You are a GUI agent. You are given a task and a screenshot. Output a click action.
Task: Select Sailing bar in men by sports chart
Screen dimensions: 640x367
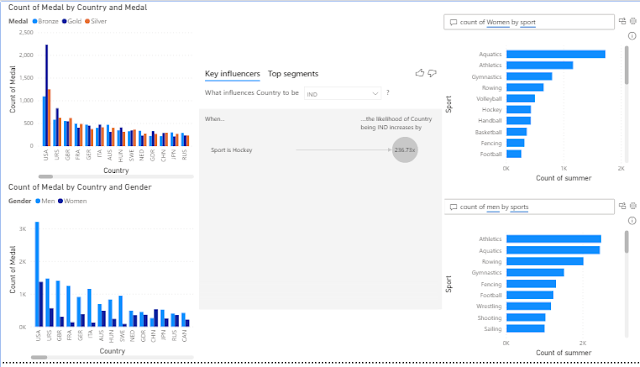coord(526,329)
